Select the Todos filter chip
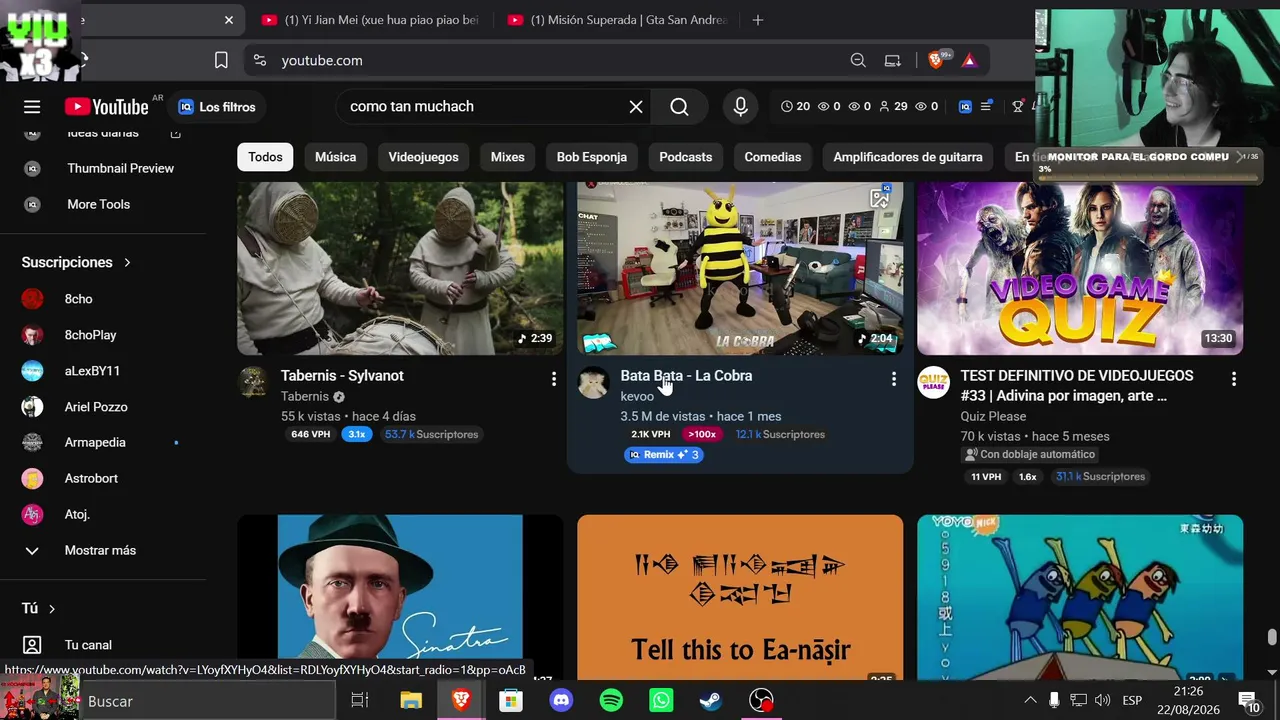Screen dimensions: 1280x720 point(265,157)
